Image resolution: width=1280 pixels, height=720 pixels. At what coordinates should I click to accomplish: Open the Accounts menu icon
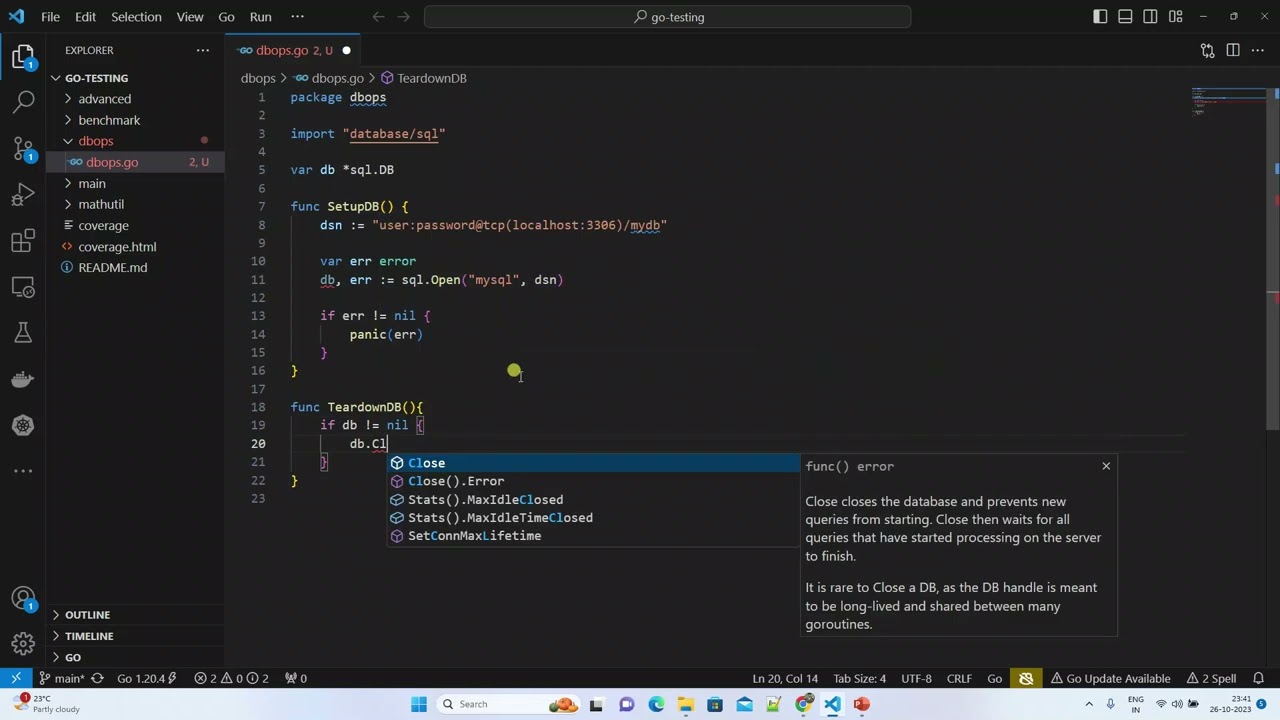[24, 599]
